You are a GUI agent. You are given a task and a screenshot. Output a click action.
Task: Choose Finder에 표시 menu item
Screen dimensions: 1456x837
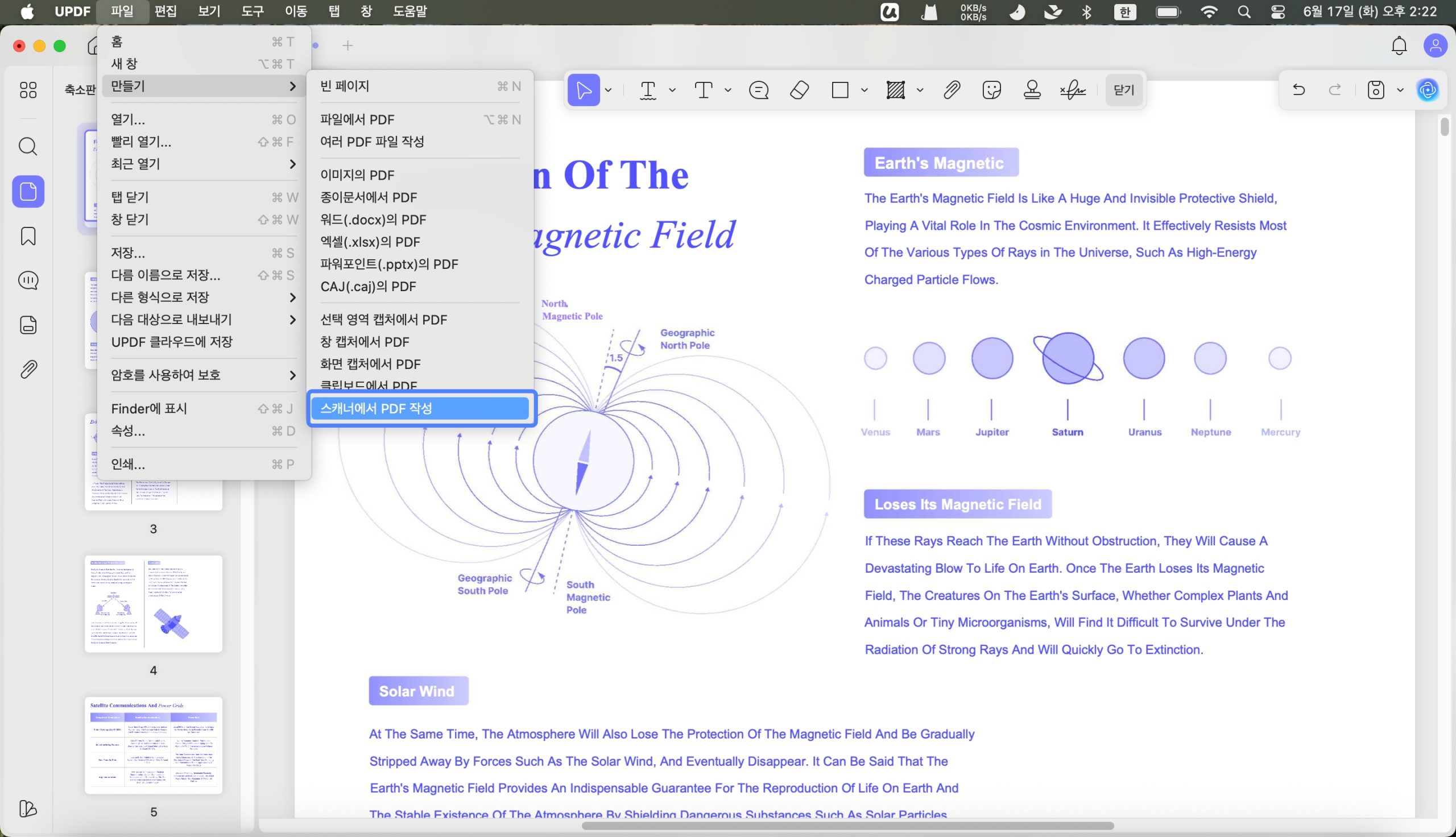click(204, 409)
